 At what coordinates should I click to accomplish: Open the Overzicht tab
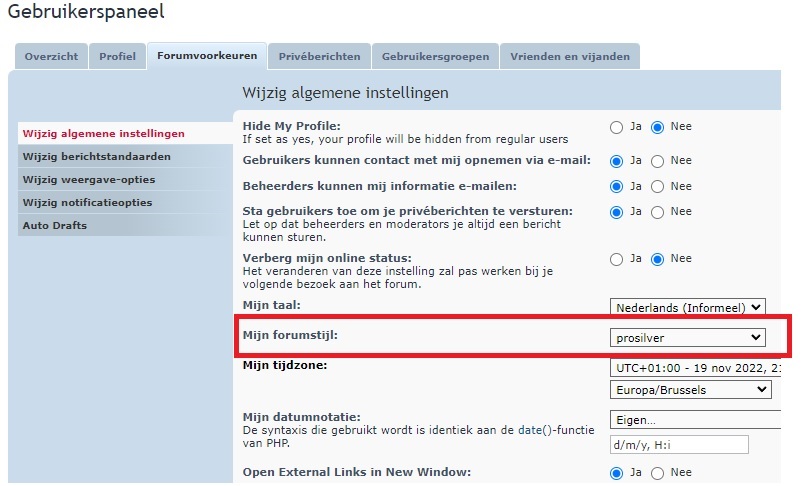[x=51, y=57]
